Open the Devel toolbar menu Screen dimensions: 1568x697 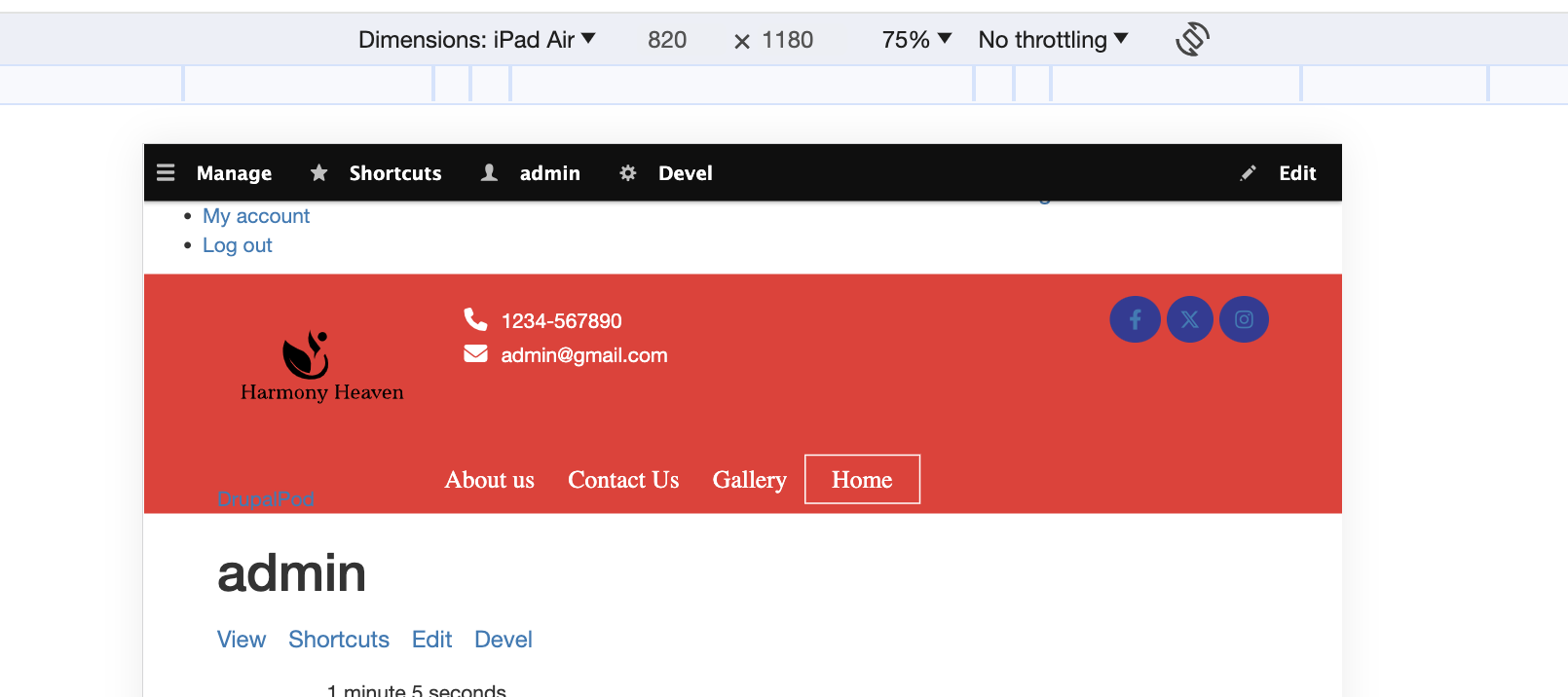pos(685,173)
